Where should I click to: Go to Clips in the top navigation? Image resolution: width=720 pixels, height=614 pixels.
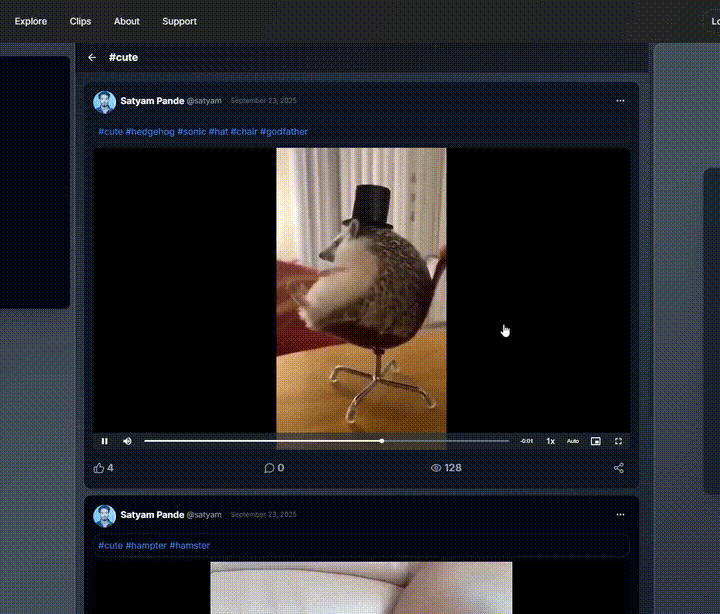click(80, 21)
